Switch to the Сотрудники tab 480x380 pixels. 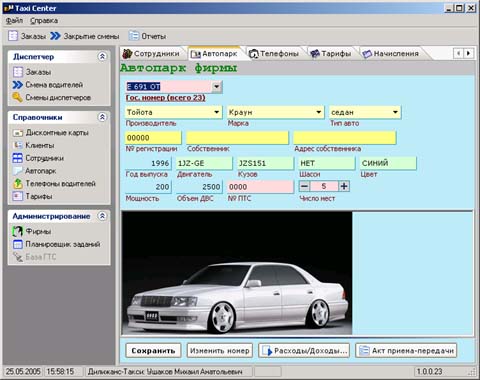tap(151, 53)
